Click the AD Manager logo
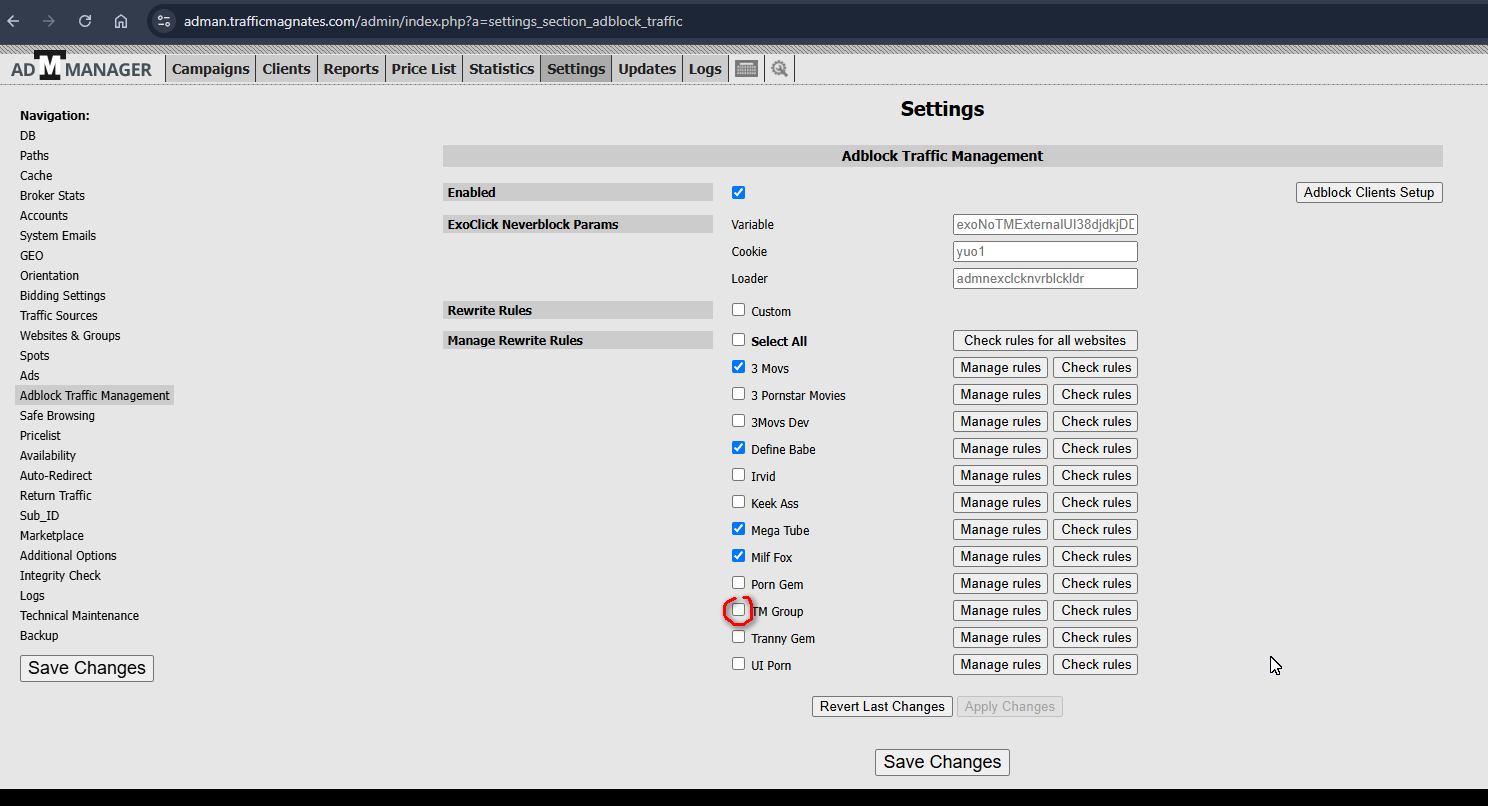The width and height of the screenshot is (1488, 806). (x=81, y=67)
